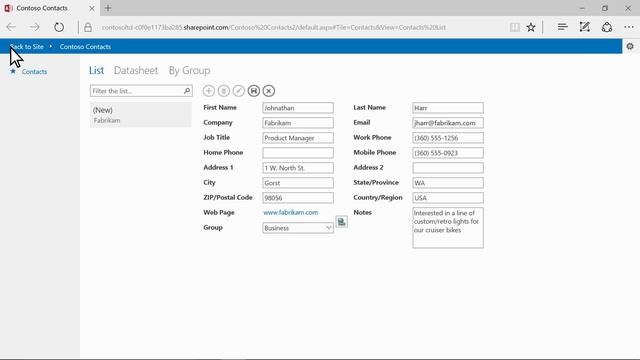The width and height of the screenshot is (640, 360).
Task: Click the favorites star icon in address bar
Action: [x=531, y=27]
